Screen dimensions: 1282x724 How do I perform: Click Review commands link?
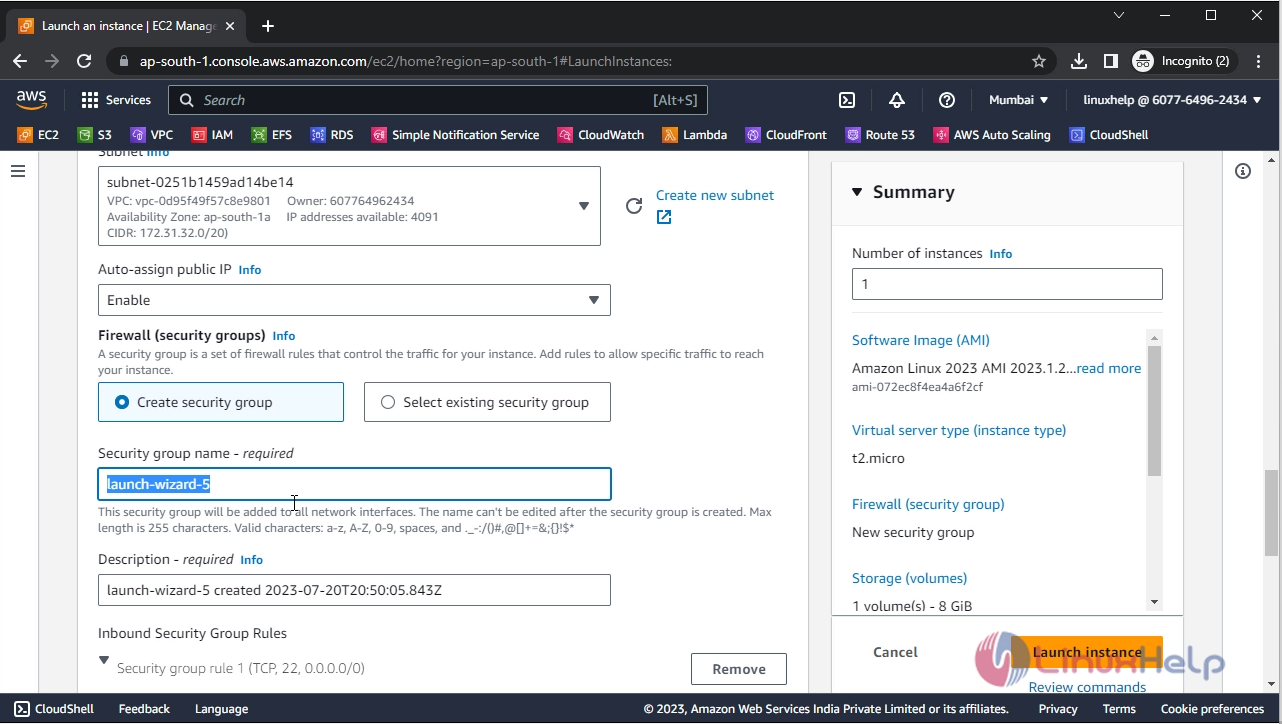(1088, 687)
